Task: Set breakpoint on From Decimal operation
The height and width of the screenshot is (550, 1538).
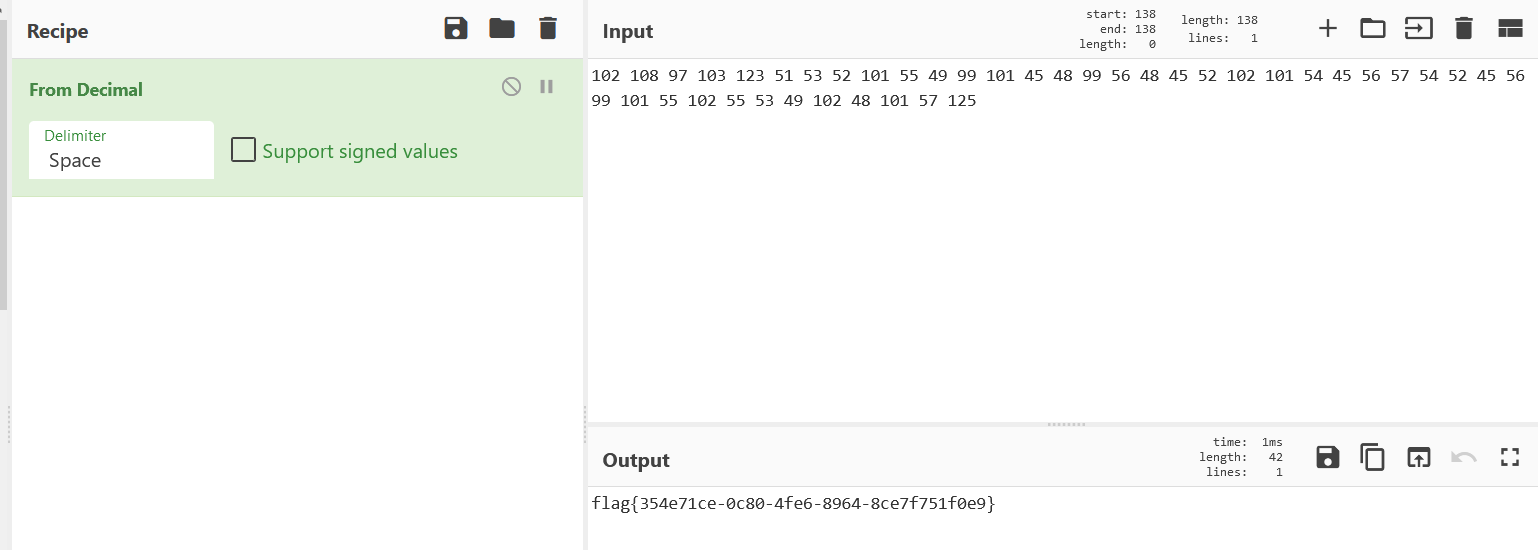Action: [546, 87]
